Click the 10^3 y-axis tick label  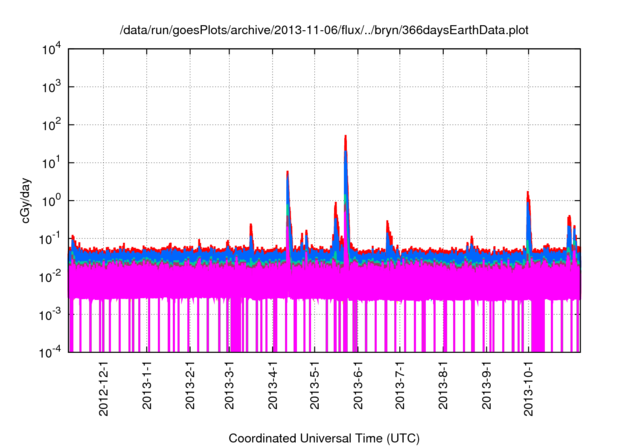click(x=51, y=86)
